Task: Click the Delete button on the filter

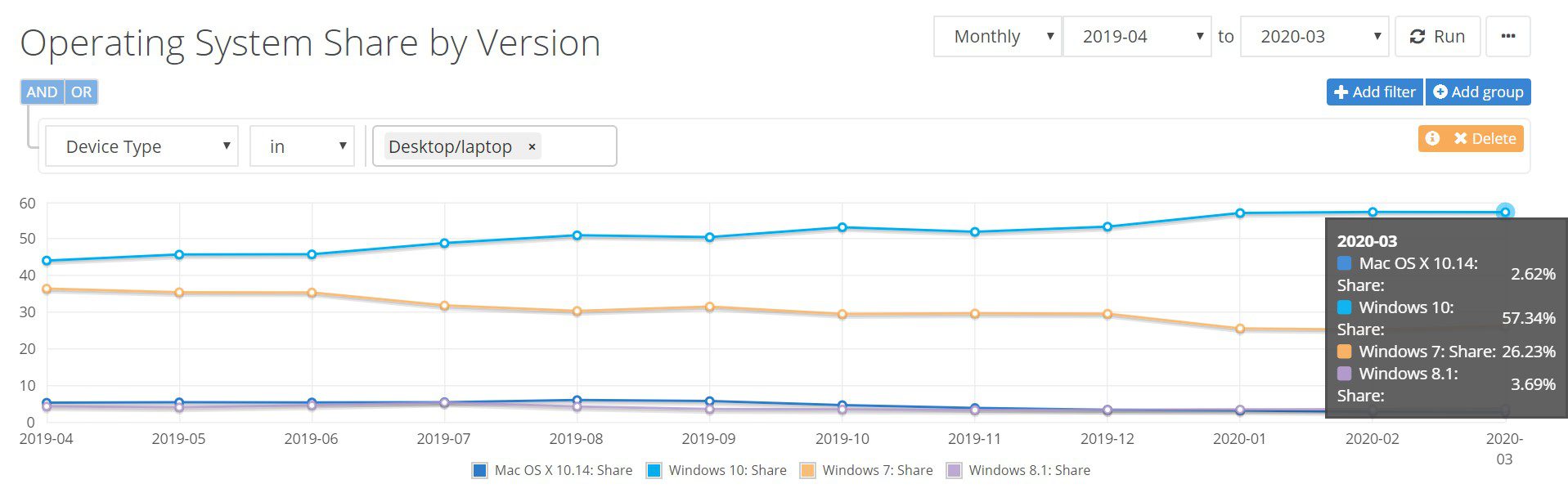Action: 1485,139
